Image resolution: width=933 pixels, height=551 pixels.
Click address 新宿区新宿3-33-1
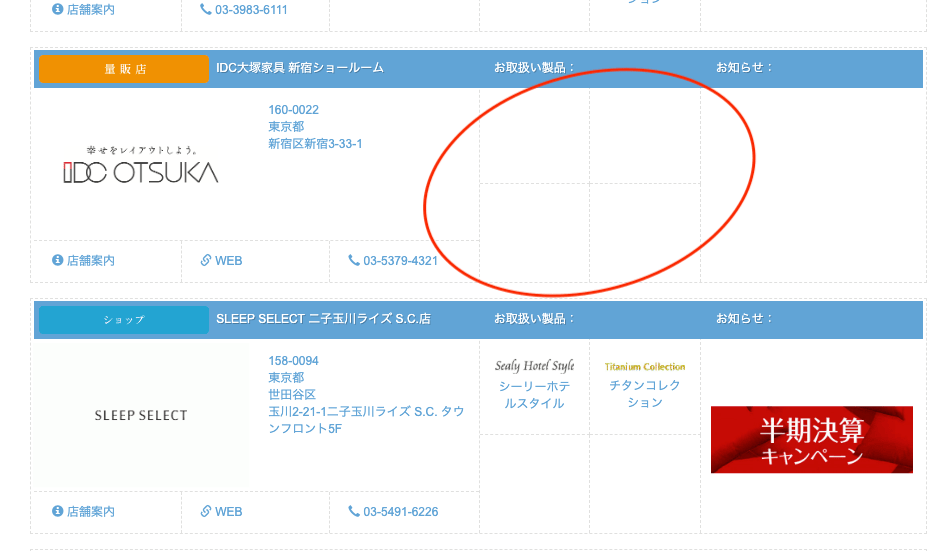point(315,143)
